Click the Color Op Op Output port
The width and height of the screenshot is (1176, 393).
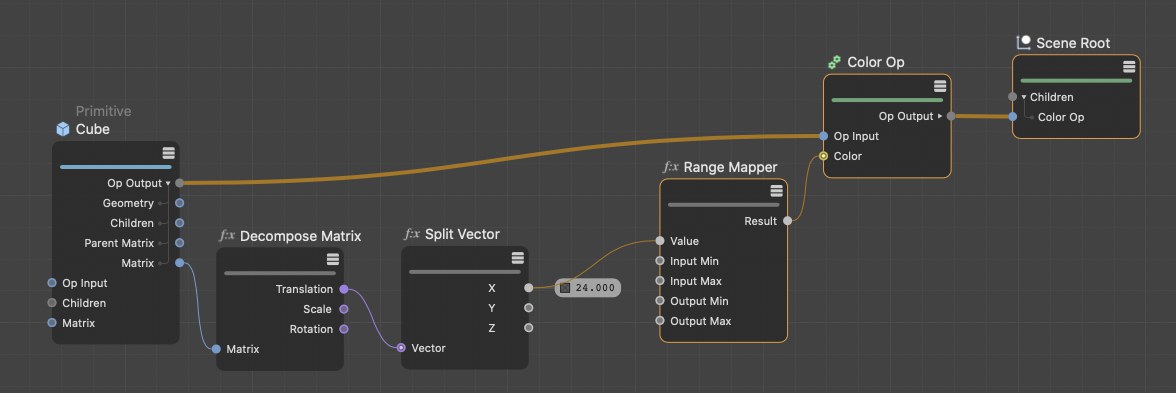pos(951,116)
